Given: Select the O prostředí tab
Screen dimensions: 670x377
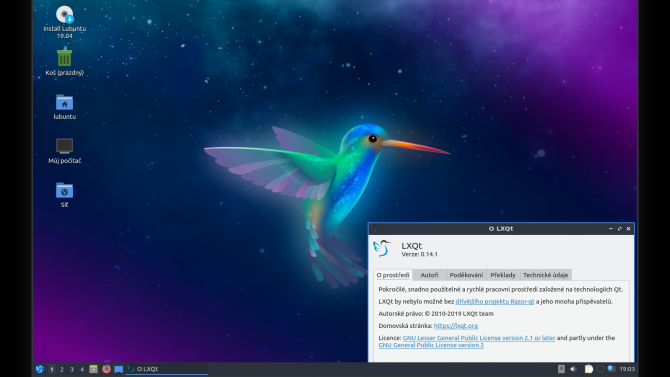Looking at the screenshot, I should [x=393, y=275].
